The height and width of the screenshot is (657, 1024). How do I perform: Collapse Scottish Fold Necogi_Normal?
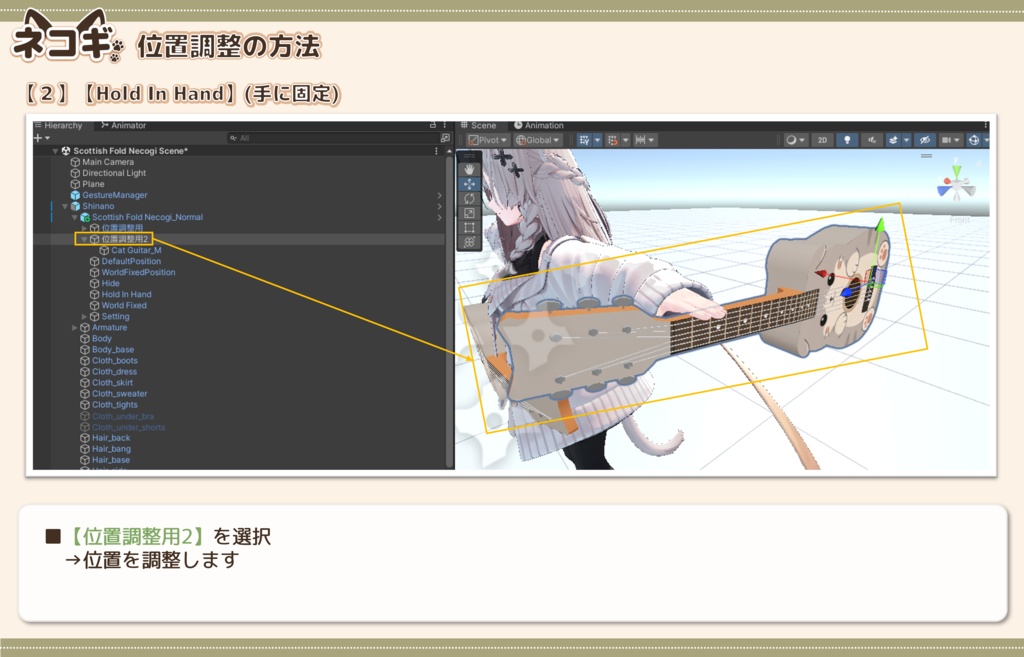[x=74, y=217]
